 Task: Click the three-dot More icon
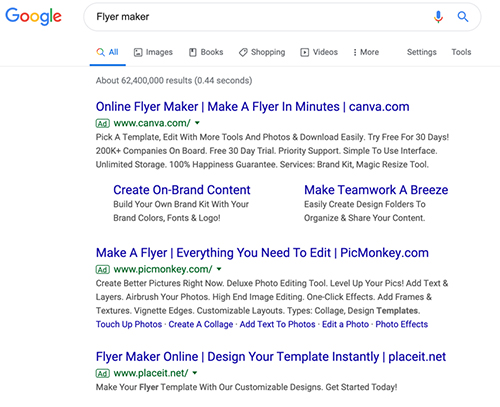355,52
